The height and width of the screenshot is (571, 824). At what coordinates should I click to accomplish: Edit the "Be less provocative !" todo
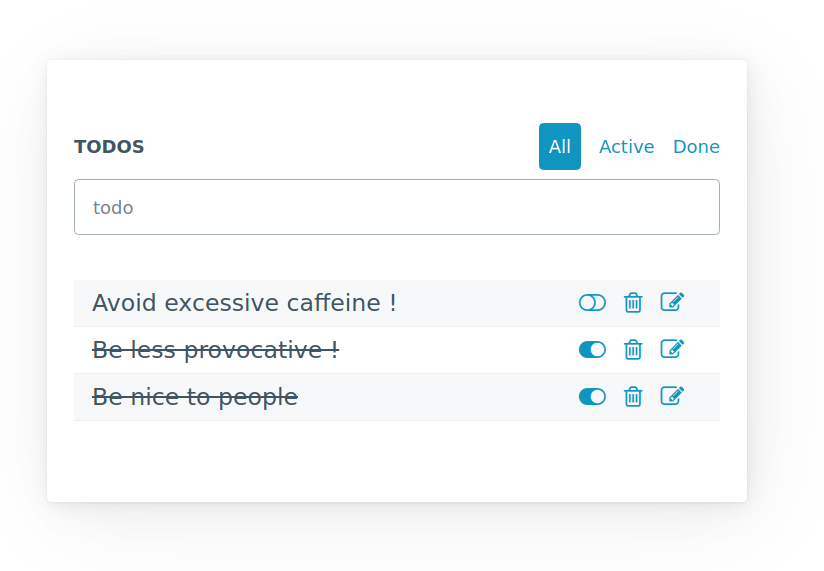[672, 349]
